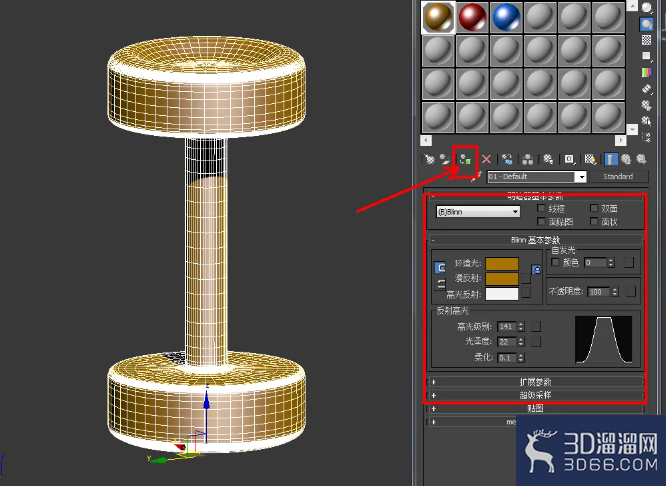This screenshot has height=486, width=666.
Task: Click the Make Unique icon
Action: pos(528,159)
